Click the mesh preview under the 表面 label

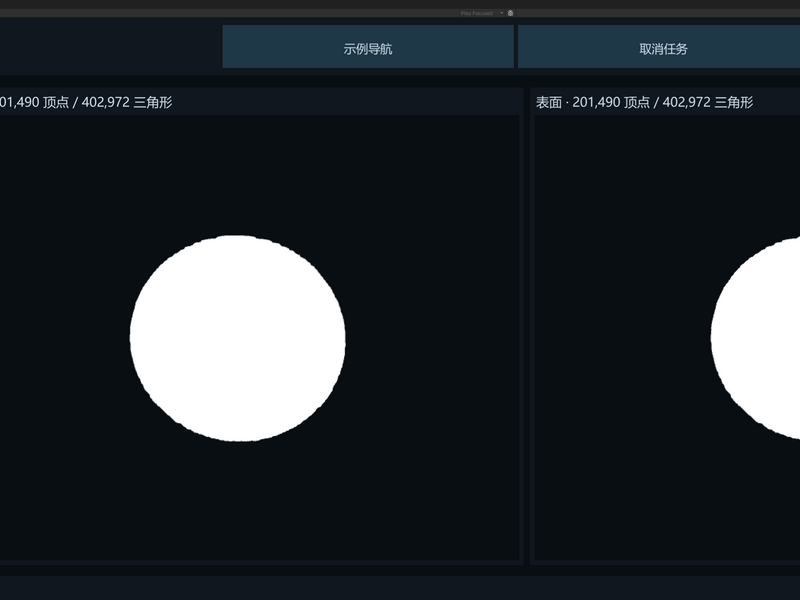667,338
